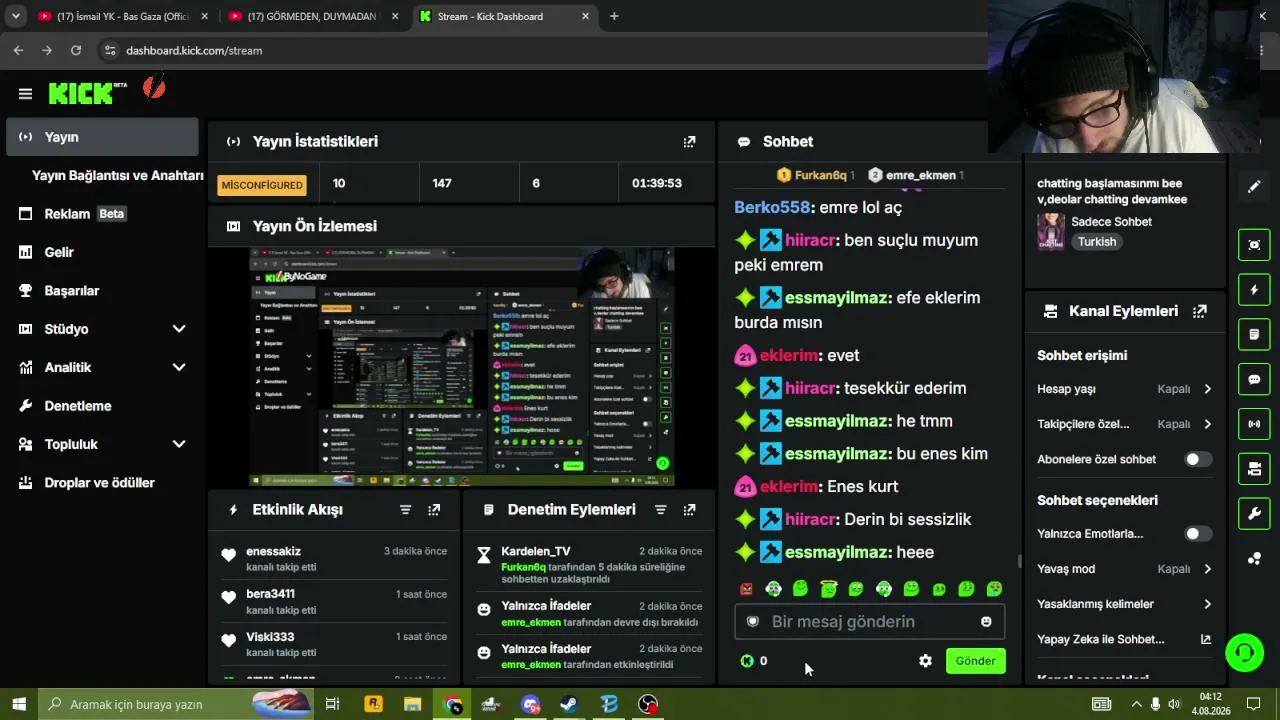Pop out the Kanal Eylemleri panel

coord(1200,311)
